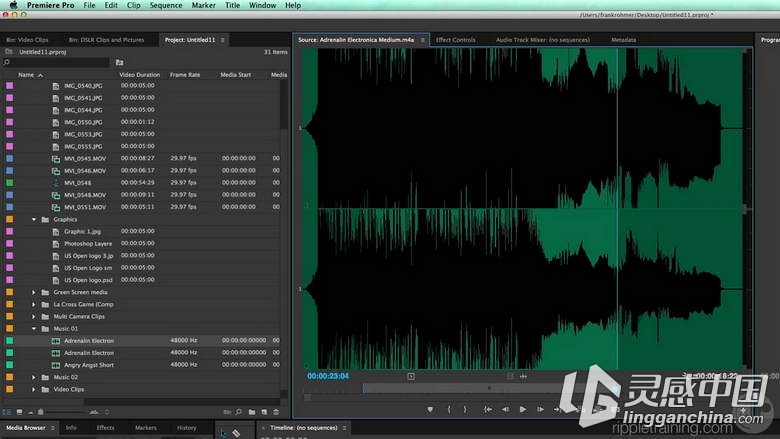Open the Clip menu
Screen dimensions: 780x439
click(x=133, y=5)
